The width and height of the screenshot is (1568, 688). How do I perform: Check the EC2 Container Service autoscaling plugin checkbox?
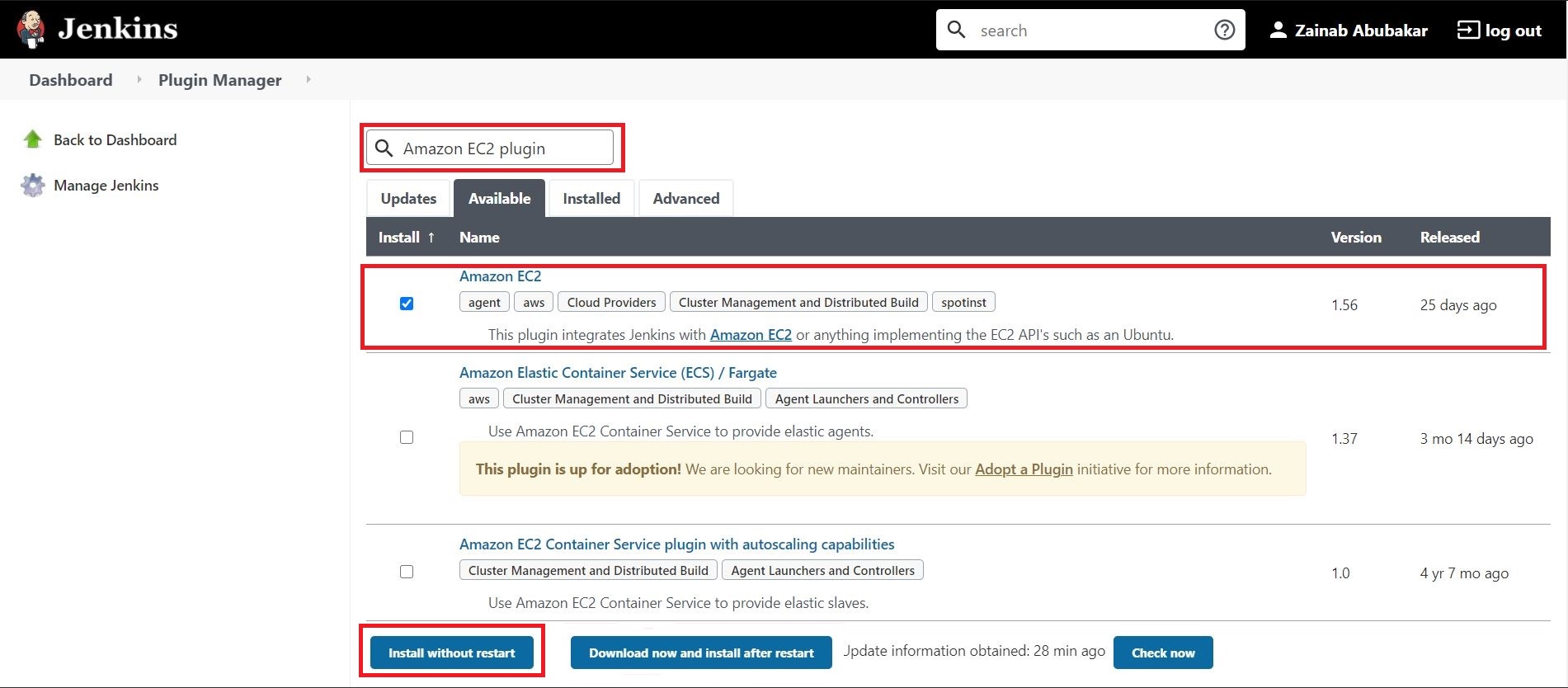click(x=407, y=572)
